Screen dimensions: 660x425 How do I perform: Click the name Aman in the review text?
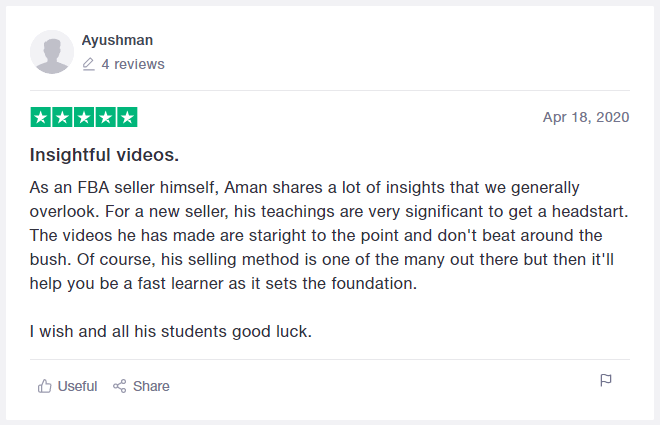246,188
